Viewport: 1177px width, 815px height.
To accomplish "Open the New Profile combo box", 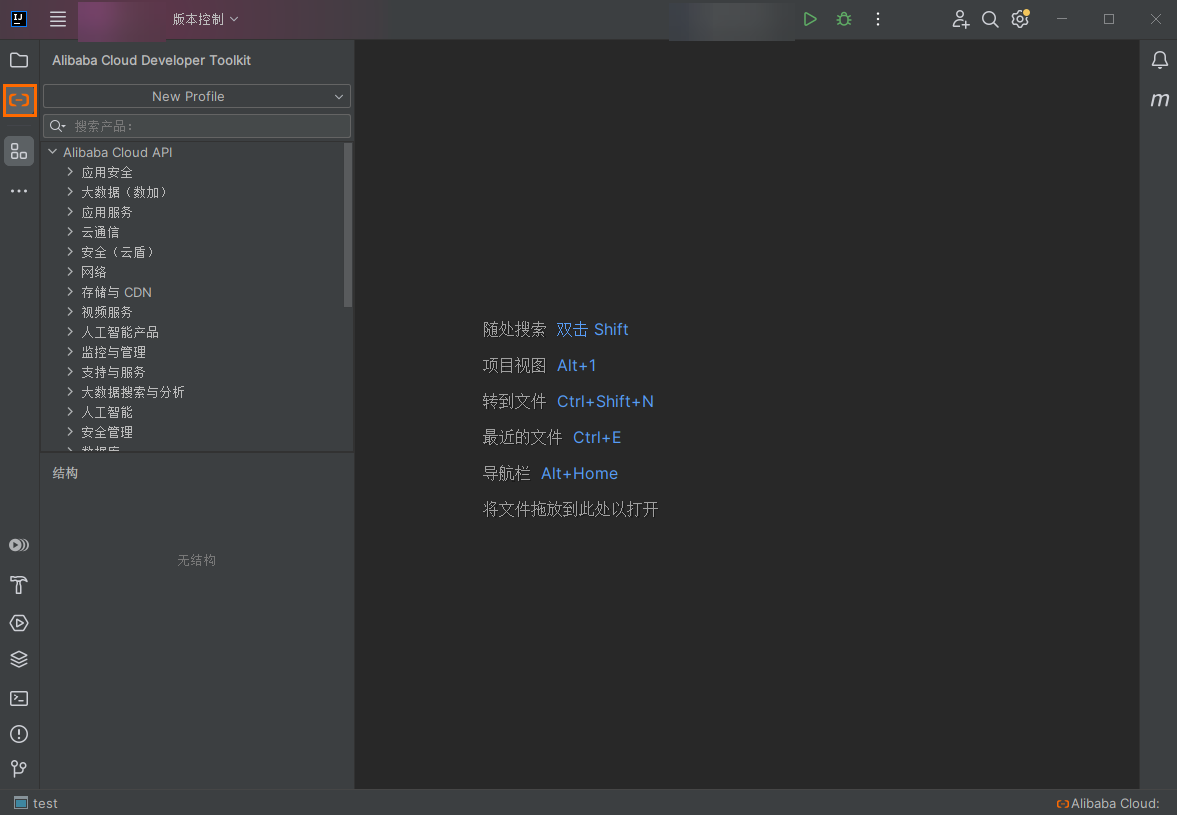I will 197,96.
